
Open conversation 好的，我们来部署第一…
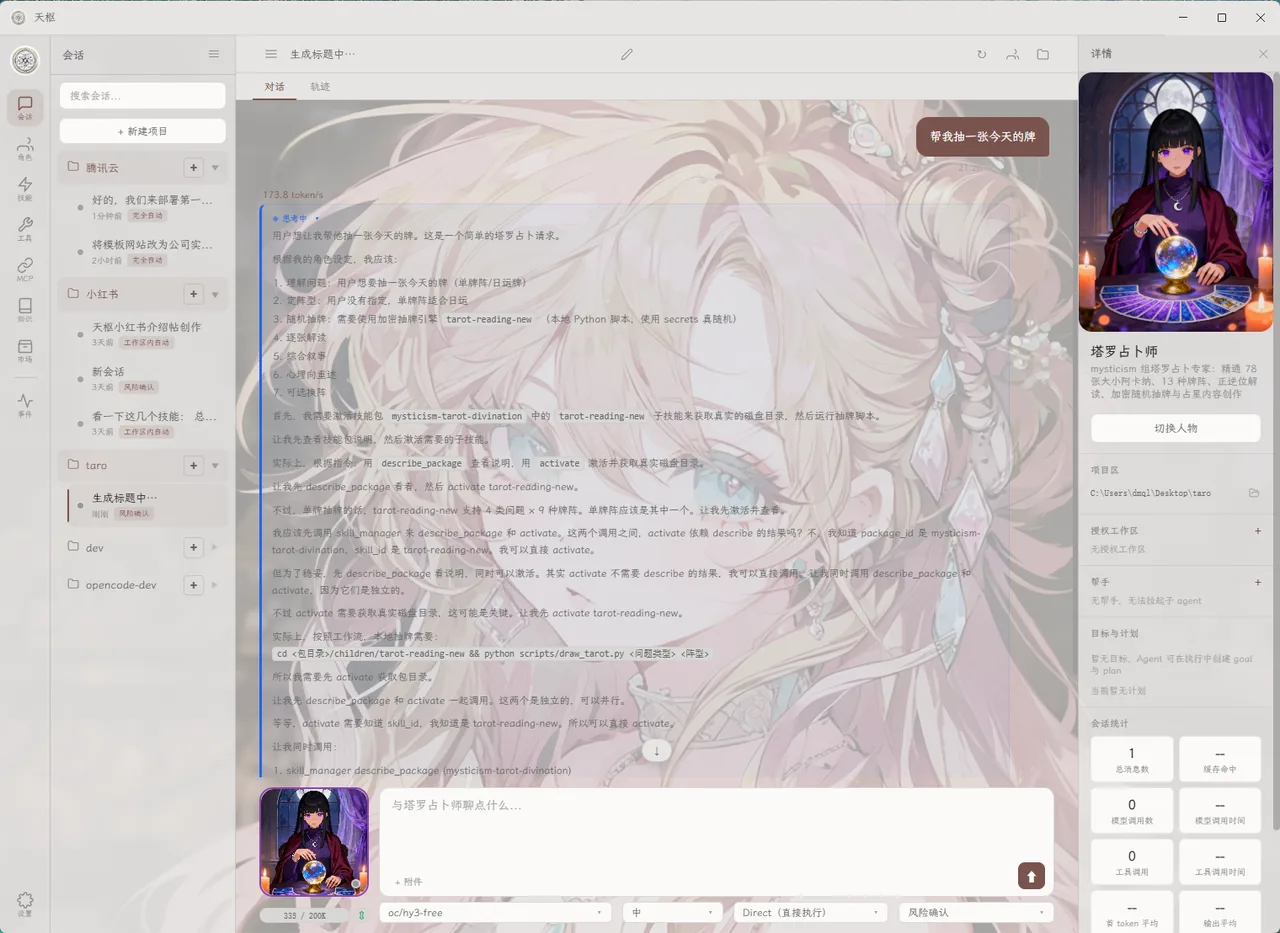tap(146, 207)
